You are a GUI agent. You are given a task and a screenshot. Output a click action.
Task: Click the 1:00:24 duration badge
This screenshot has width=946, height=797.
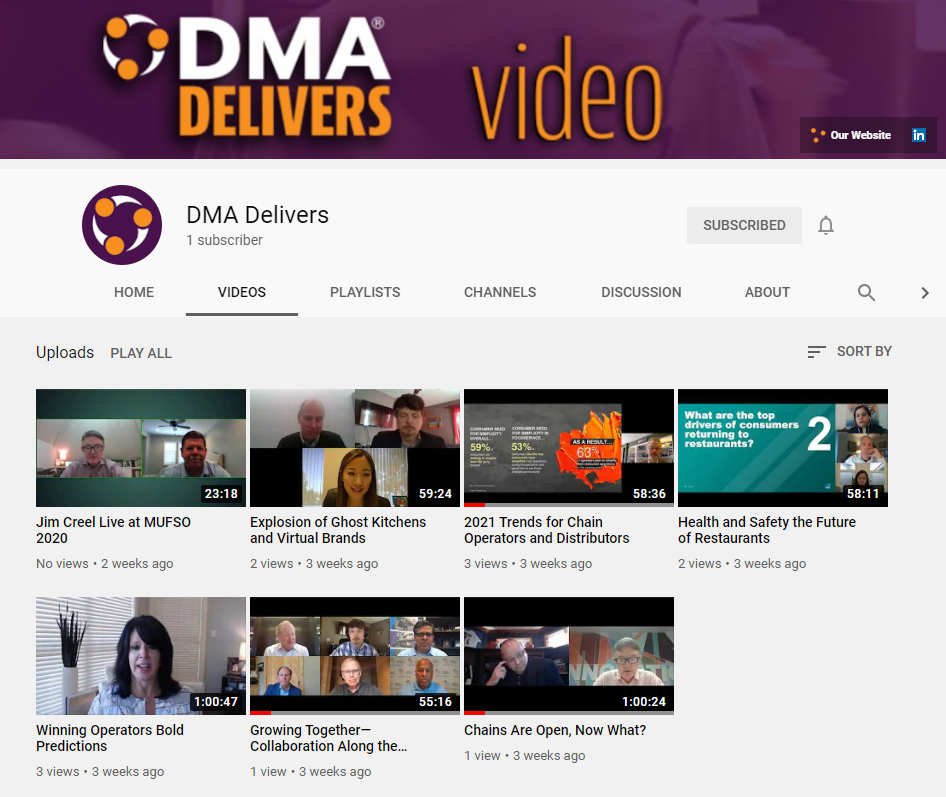[644, 702]
